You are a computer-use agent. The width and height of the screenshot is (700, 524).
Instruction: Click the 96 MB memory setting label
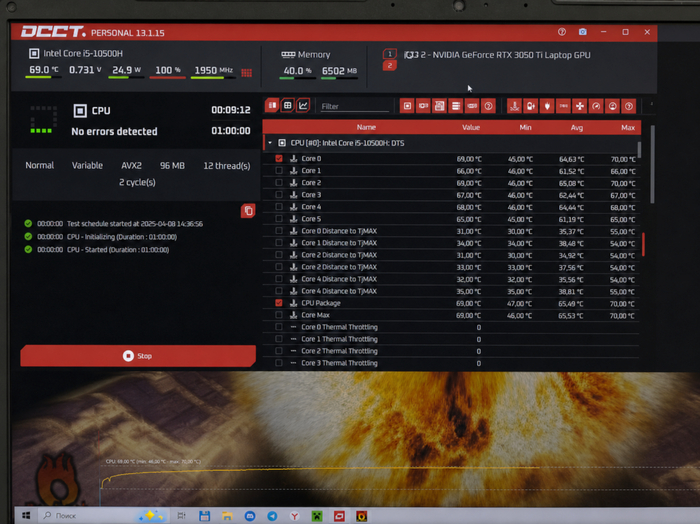tap(172, 166)
